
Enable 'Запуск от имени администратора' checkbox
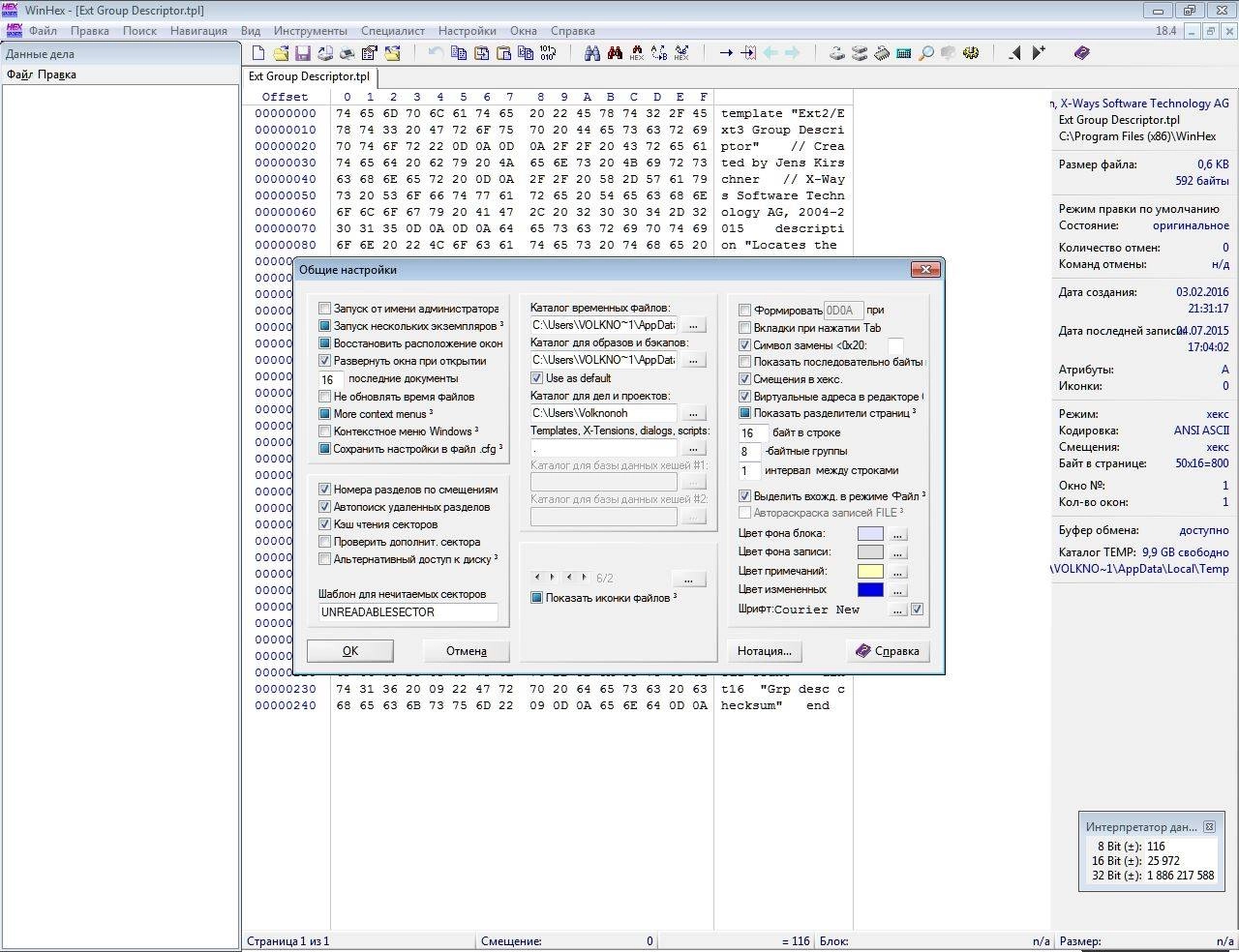(x=325, y=309)
